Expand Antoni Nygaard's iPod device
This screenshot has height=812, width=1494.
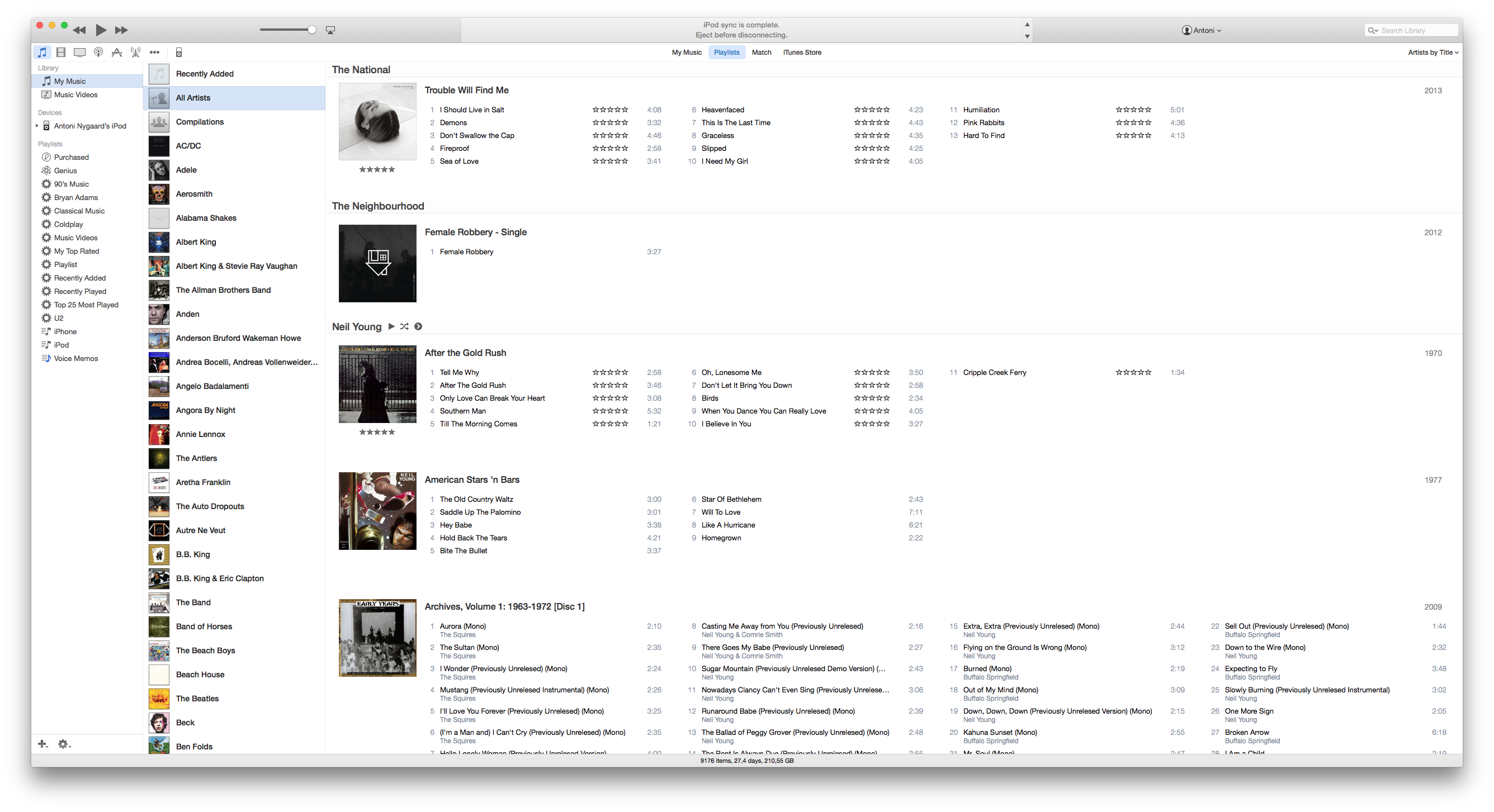37,126
